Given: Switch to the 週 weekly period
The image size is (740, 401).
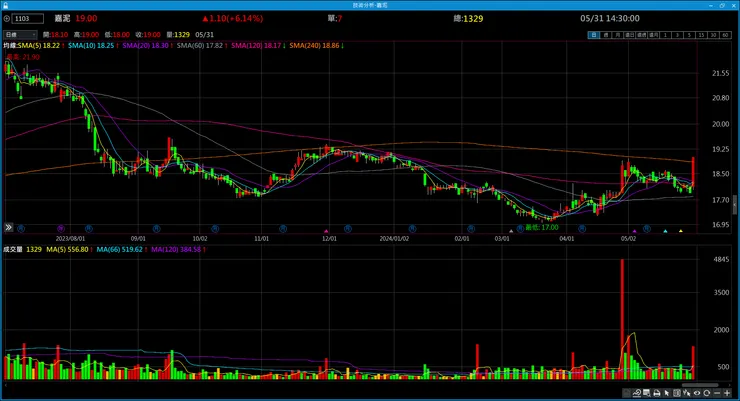Looking at the screenshot, I should pyautogui.click(x=606, y=35).
